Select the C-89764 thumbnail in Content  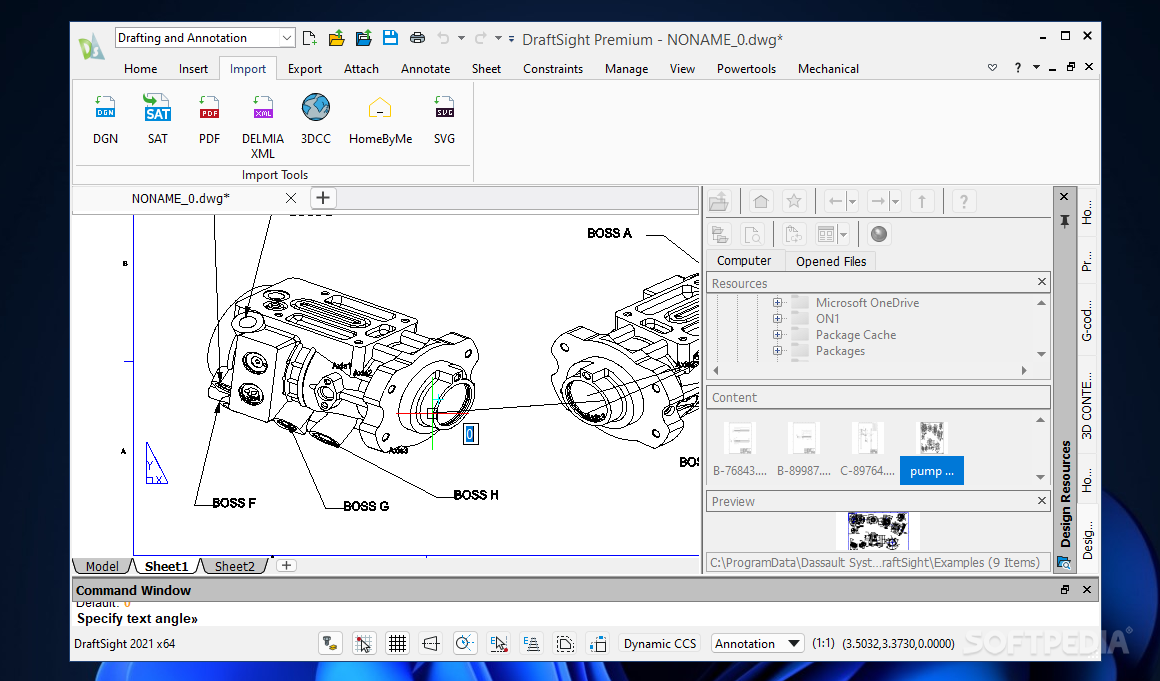click(x=867, y=451)
